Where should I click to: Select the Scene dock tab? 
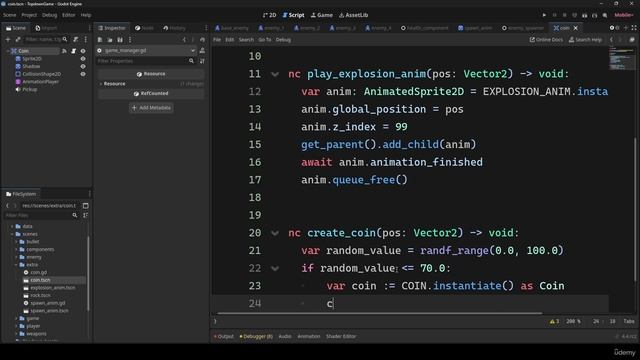click(x=16, y=28)
